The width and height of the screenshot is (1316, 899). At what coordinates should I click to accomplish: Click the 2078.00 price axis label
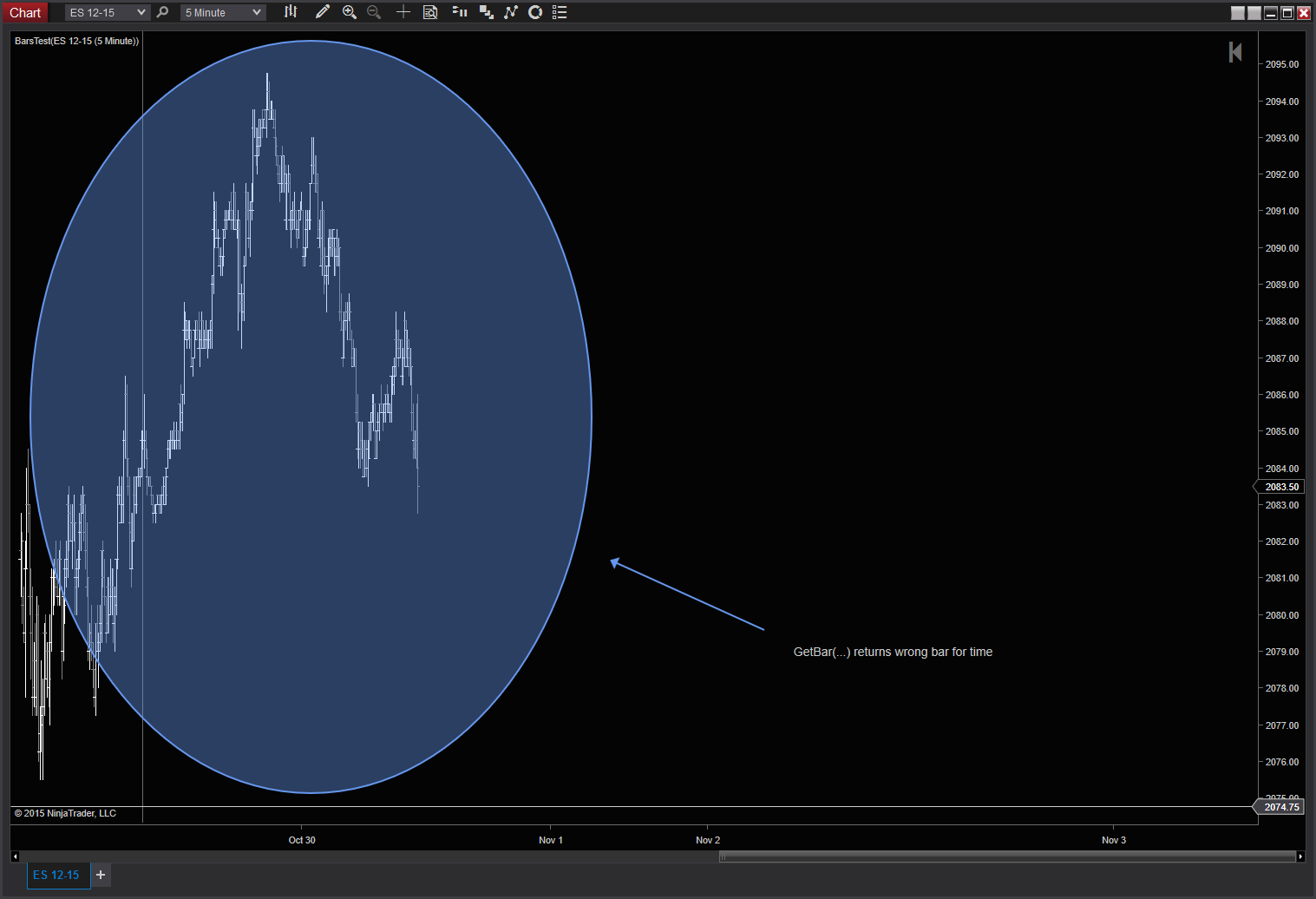tap(1282, 688)
